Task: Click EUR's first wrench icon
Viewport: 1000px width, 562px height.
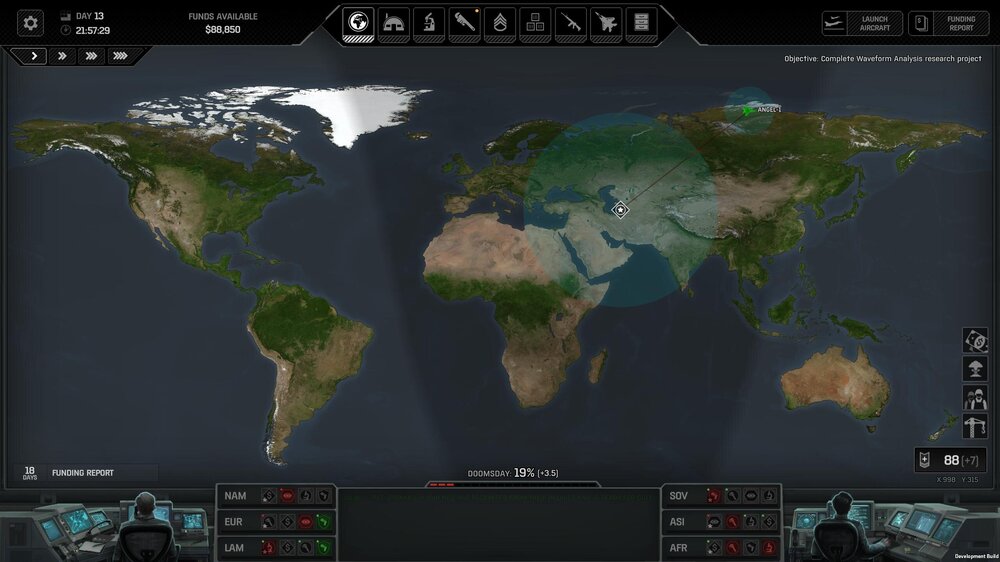Action: pos(268,522)
